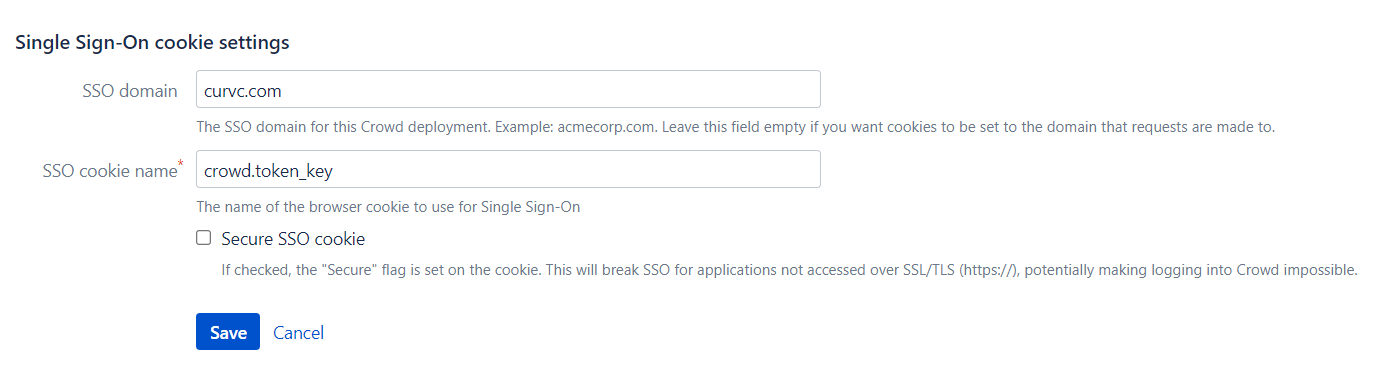This screenshot has width=1396, height=366.
Task: Save the cookie settings
Action: pyautogui.click(x=228, y=332)
